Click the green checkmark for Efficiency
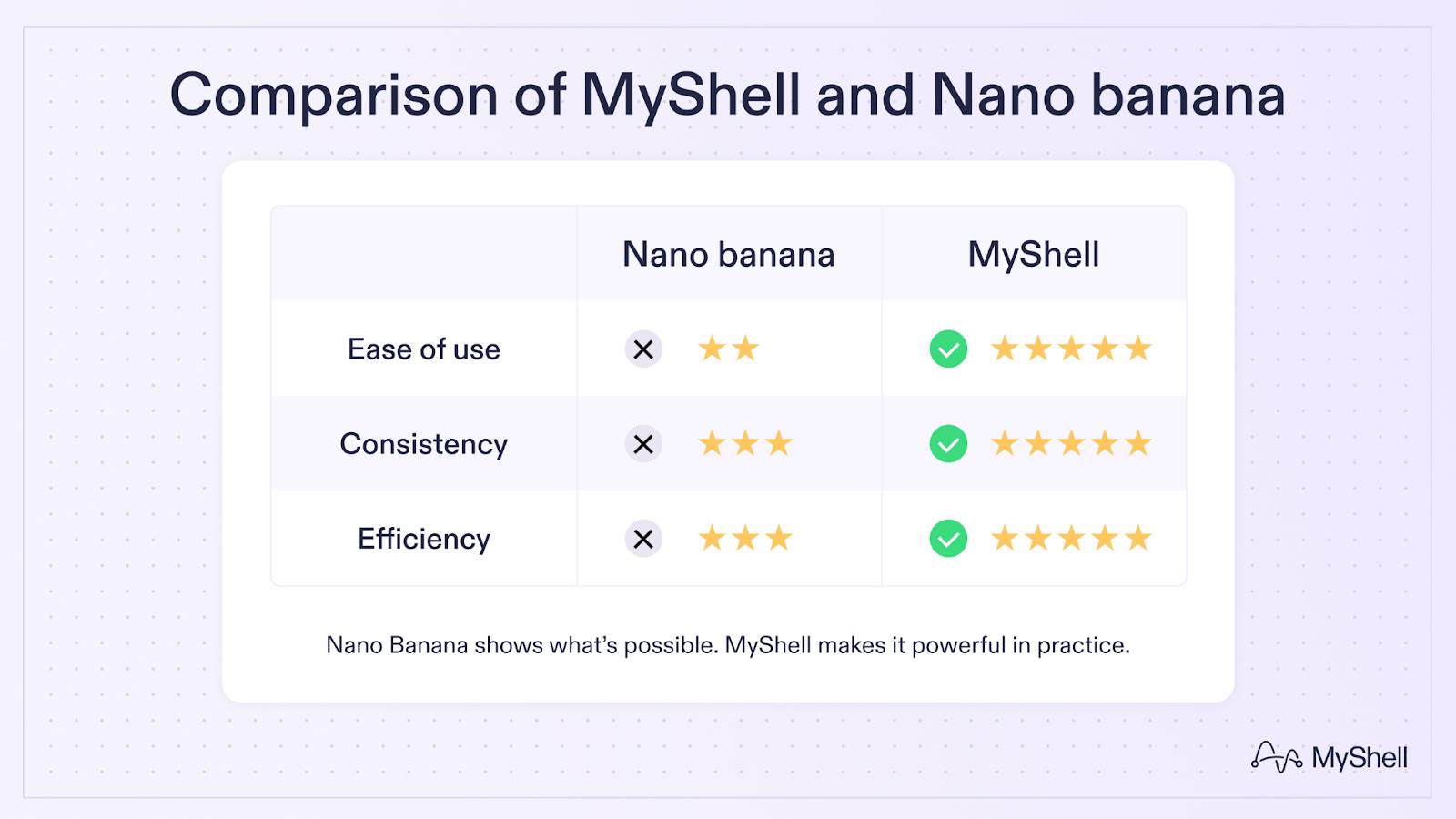The image size is (1456, 819). coord(948,539)
